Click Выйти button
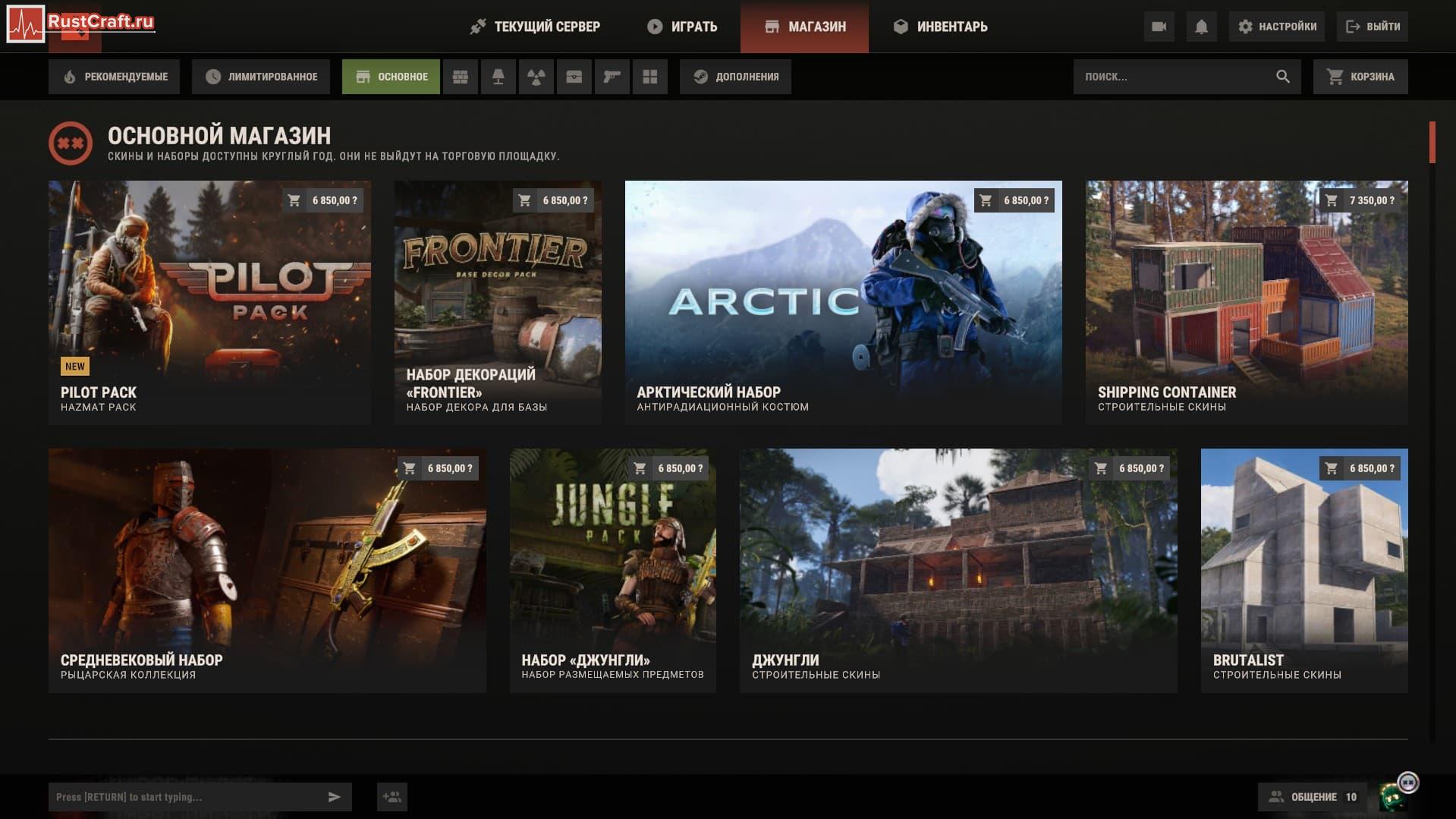1456x819 pixels. point(1373,27)
